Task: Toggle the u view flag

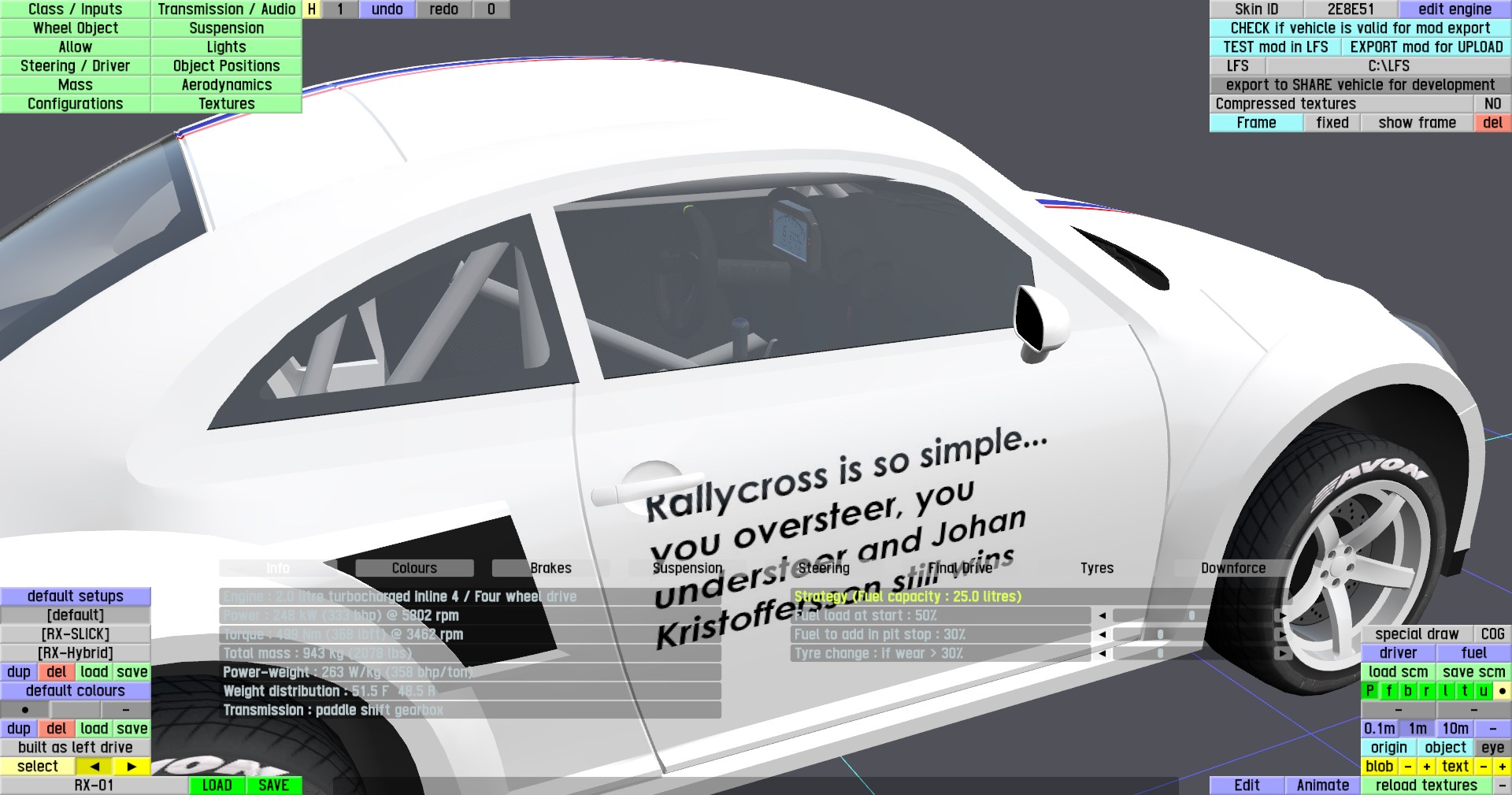Action: click(1484, 691)
